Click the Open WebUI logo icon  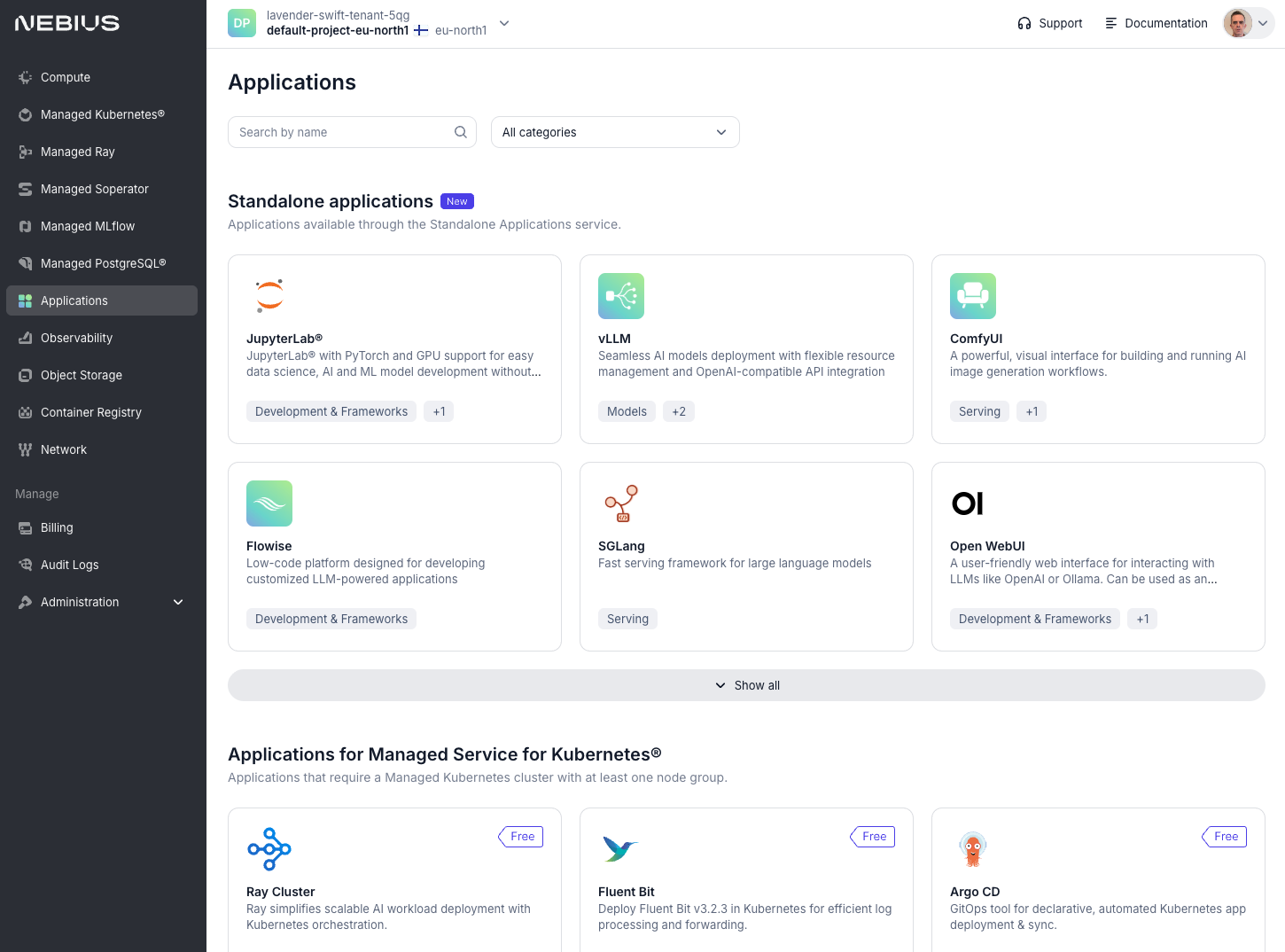pyautogui.click(x=967, y=503)
